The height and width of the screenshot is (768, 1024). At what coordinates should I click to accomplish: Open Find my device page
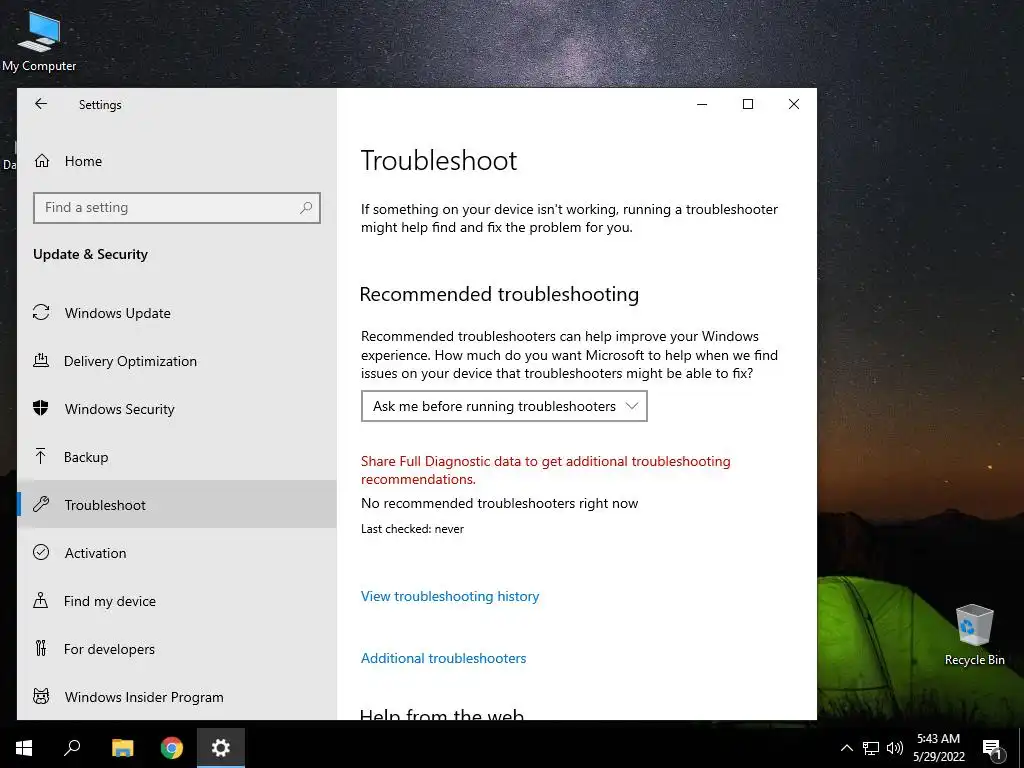point(177,600)
